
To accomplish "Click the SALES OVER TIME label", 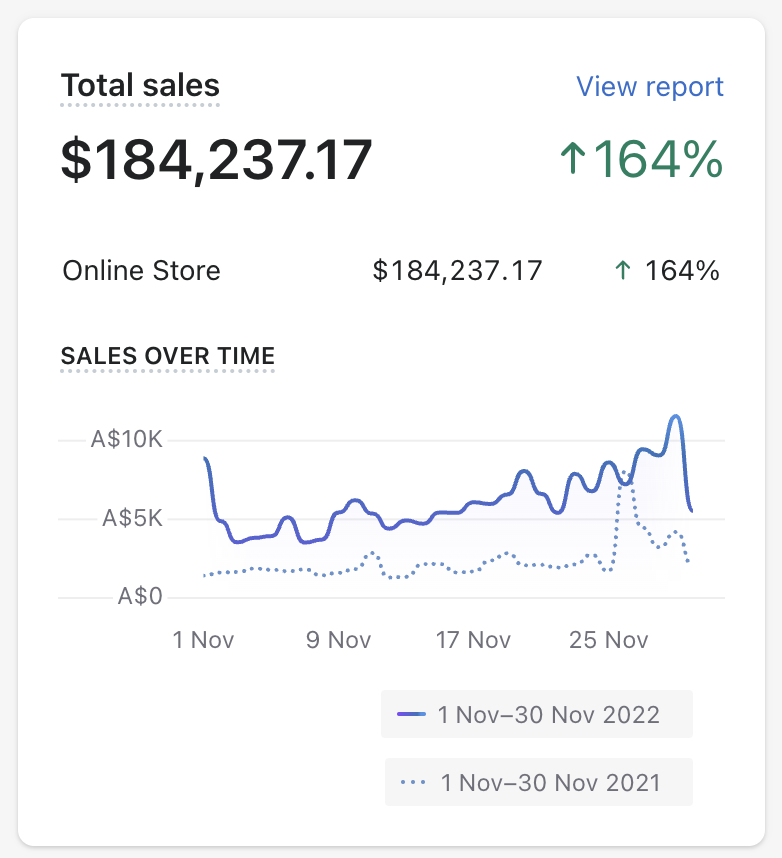I will pyautogui.click(x=168, y=356).
